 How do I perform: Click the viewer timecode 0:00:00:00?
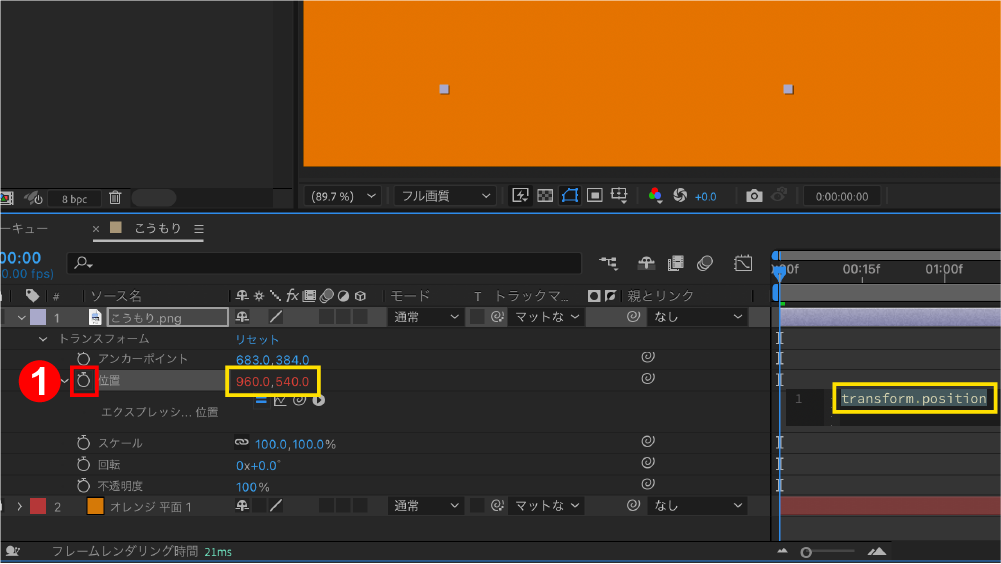coord(841,197)
